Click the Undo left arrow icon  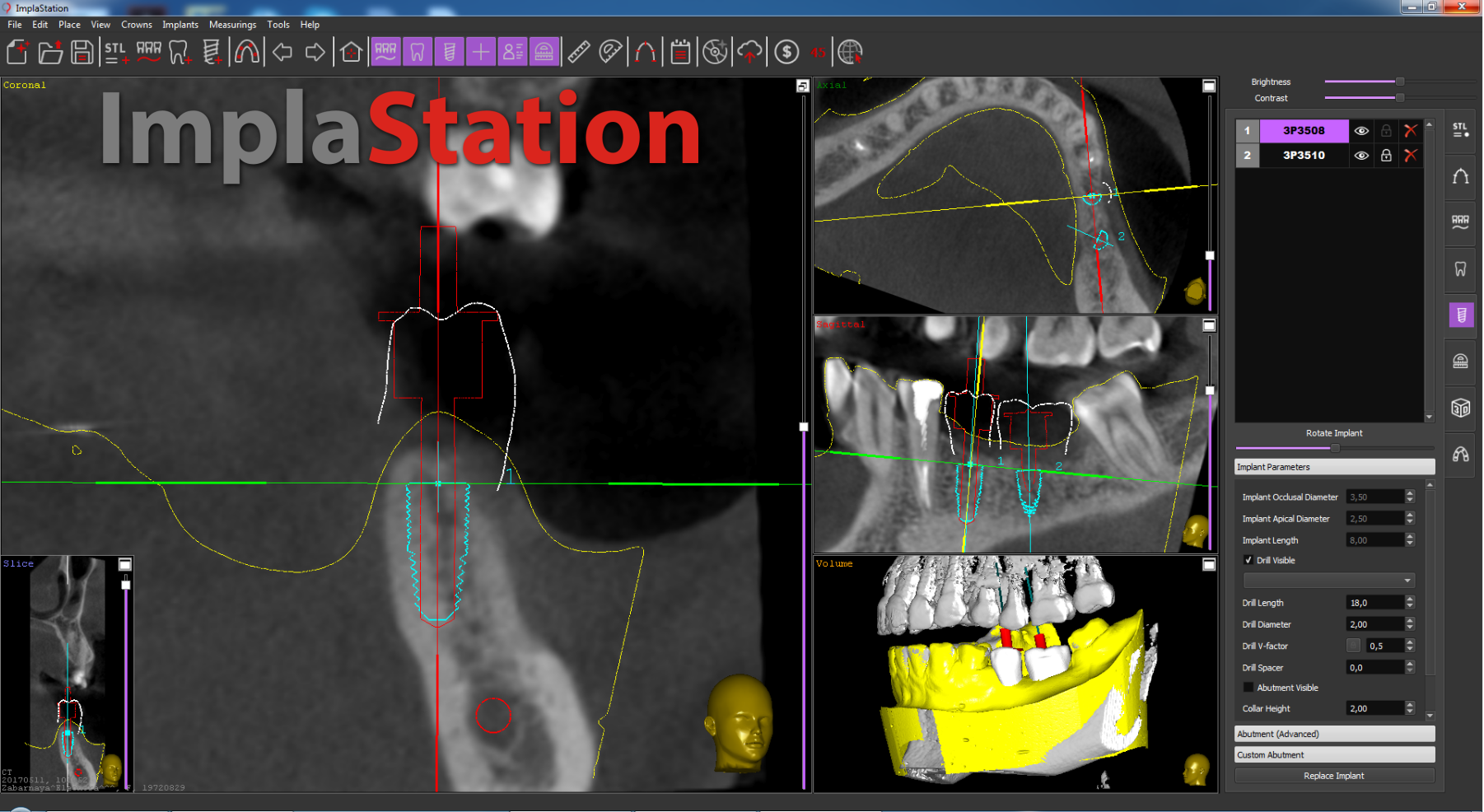coord(282,53)
